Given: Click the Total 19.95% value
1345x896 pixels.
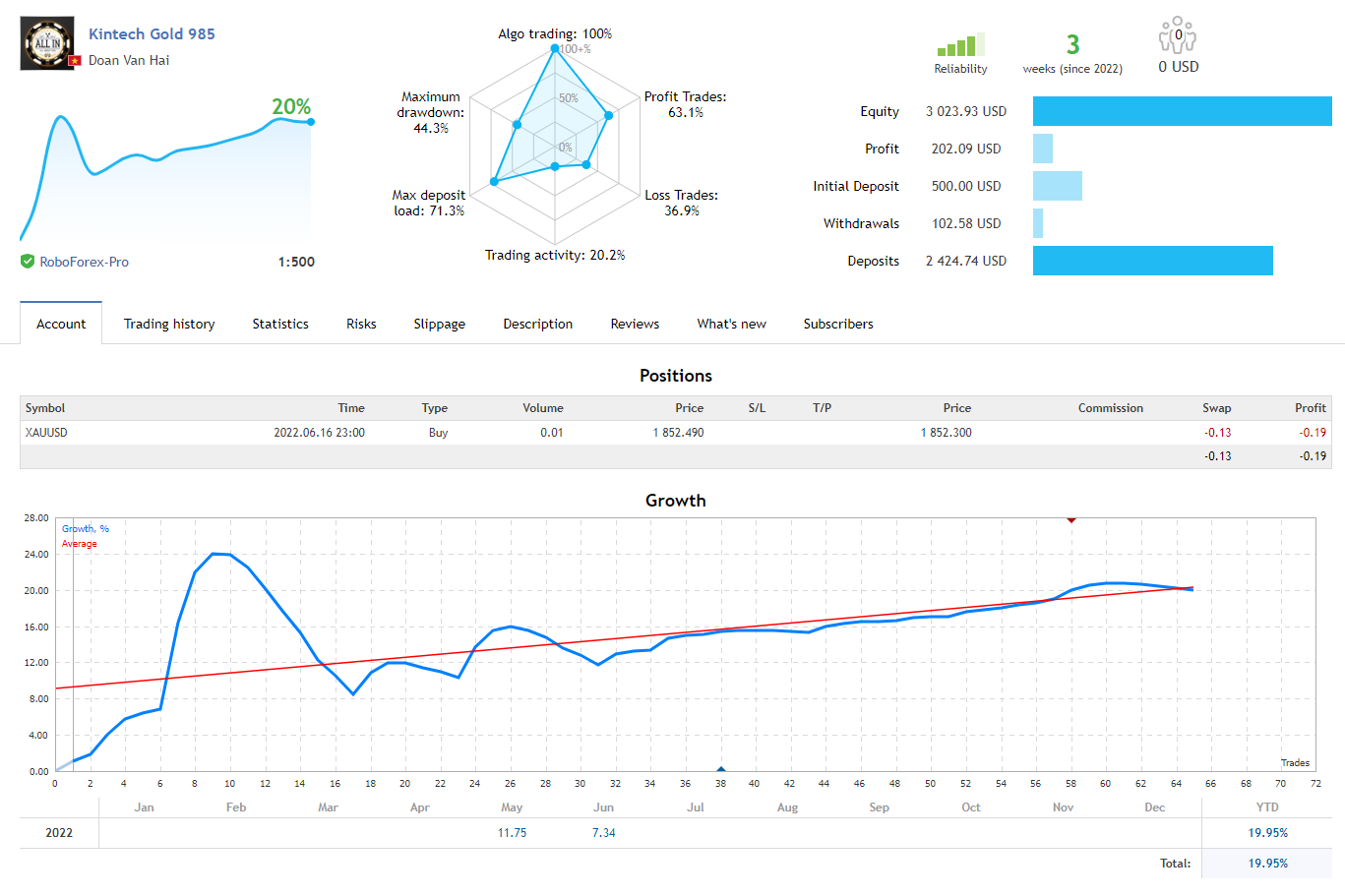Looking at the screenshot, I should (1268, 864).
